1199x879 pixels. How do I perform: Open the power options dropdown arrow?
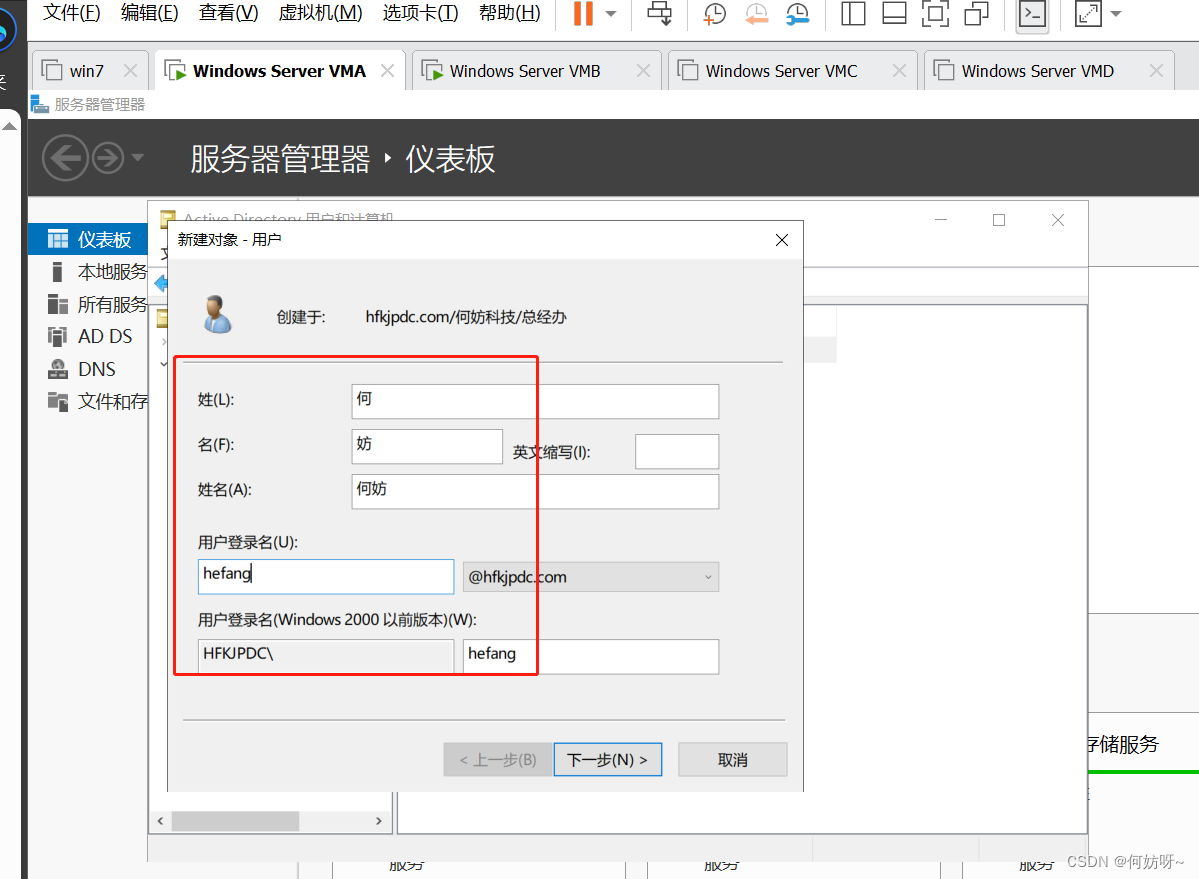click(611, 14)
